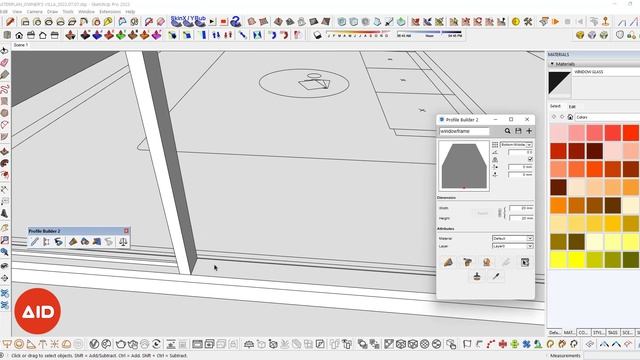Select the pale pink color swatch
The height and width of the screenshot is (360, 640).
(558, 133)
